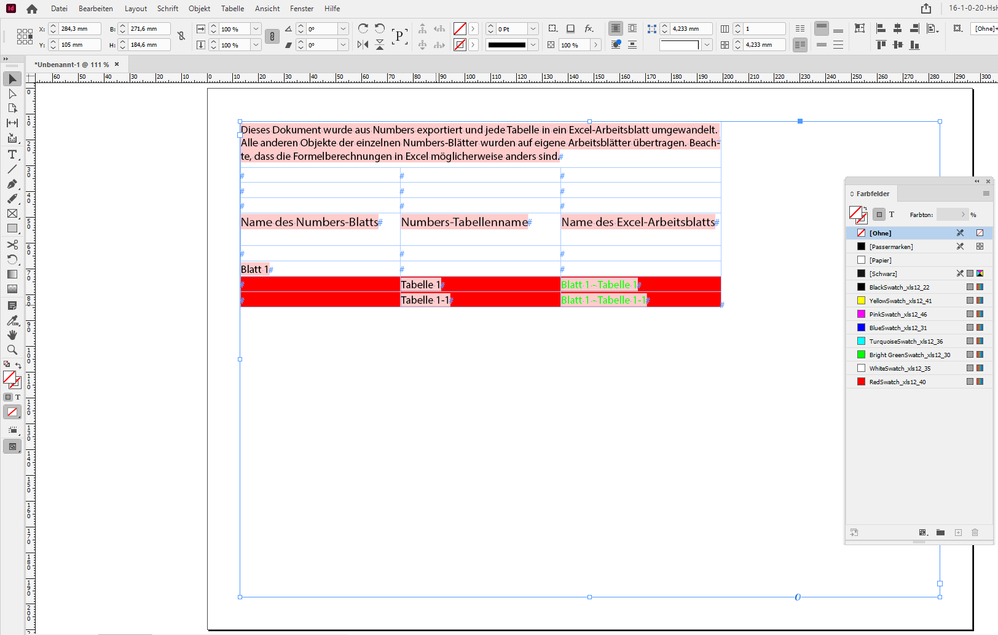
Task: Choose the Zoom tool magnifier
Action: click(12, 350)
